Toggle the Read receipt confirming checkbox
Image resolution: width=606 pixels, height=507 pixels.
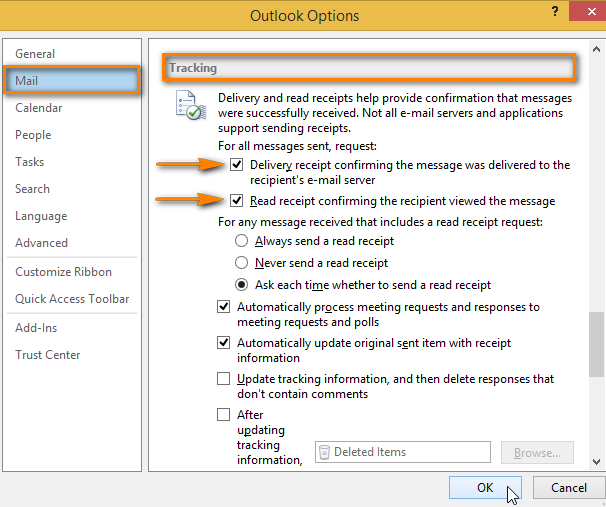click(x=237, y=201)
